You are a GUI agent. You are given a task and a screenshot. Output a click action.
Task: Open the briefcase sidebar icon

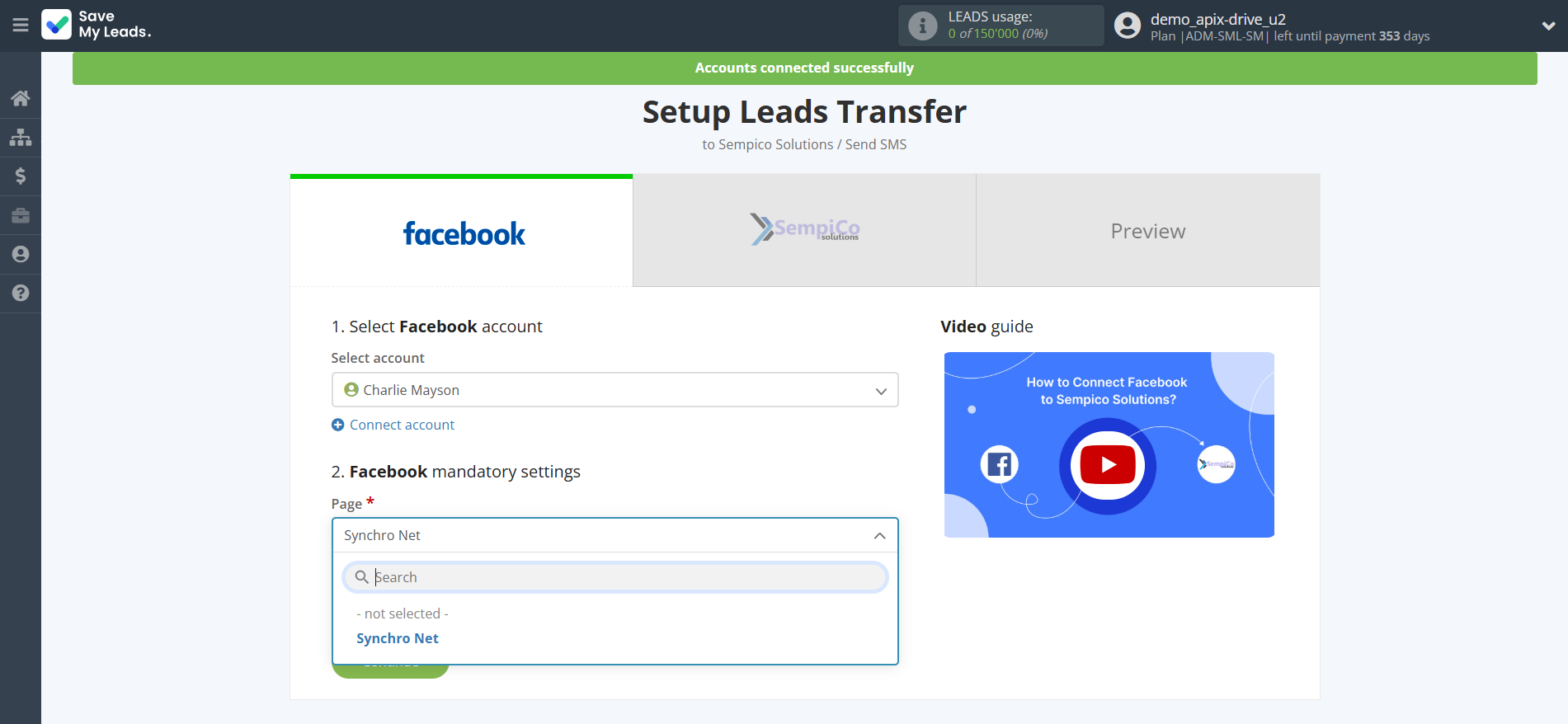(x=21, y=215)
